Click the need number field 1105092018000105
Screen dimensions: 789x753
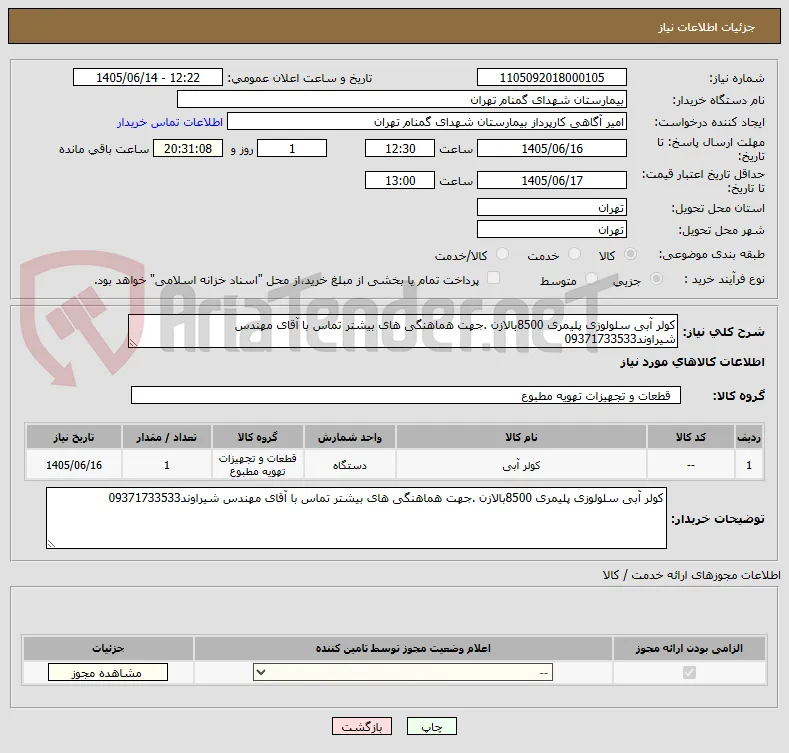tap(551, 78)
